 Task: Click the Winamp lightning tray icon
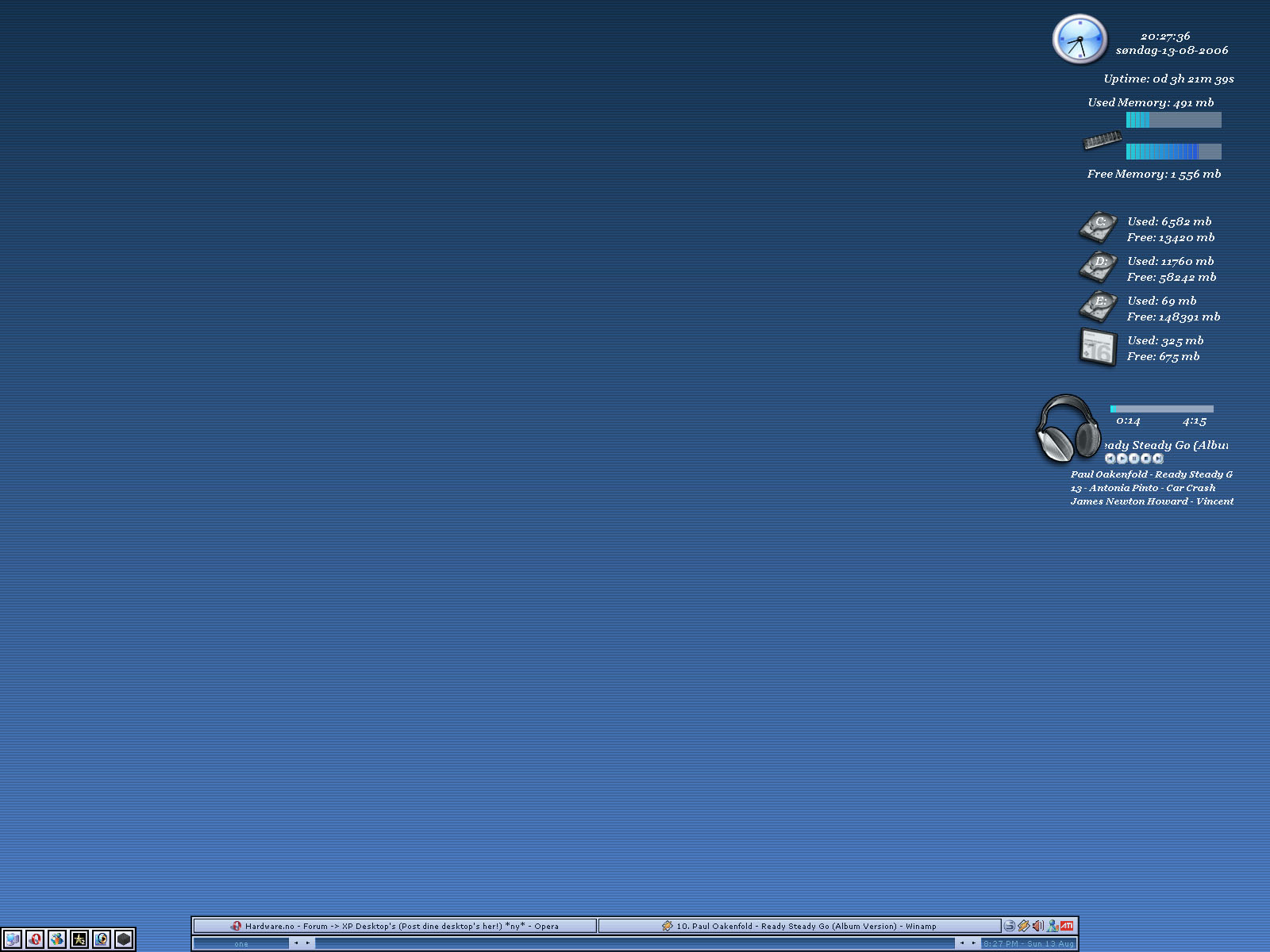pos(1024,926)
